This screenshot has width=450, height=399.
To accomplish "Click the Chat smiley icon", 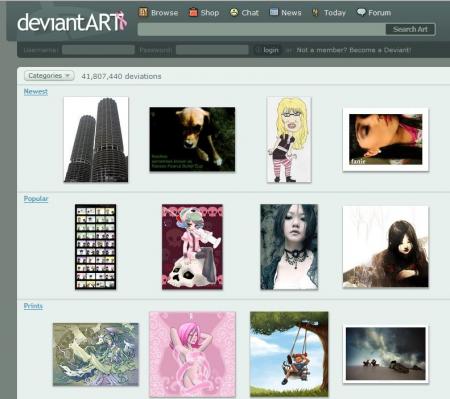I will 234,12.
